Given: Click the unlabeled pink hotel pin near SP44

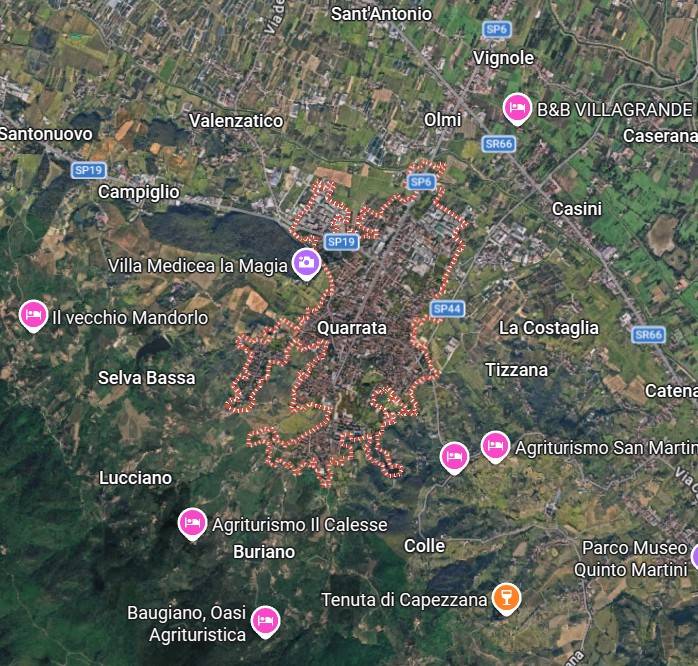Looking at the screenshot, I should [454, 457].
